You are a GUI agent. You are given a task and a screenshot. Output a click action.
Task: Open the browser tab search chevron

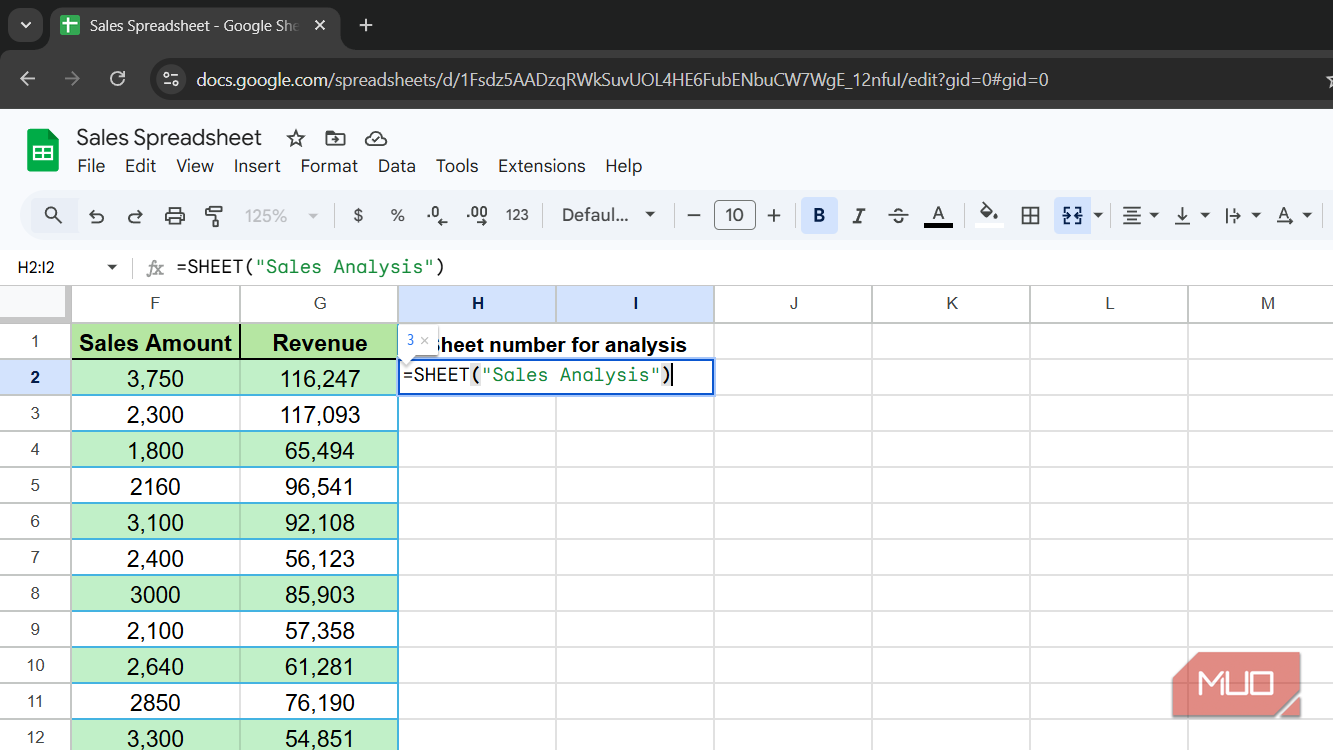click(x=26, y=25)
